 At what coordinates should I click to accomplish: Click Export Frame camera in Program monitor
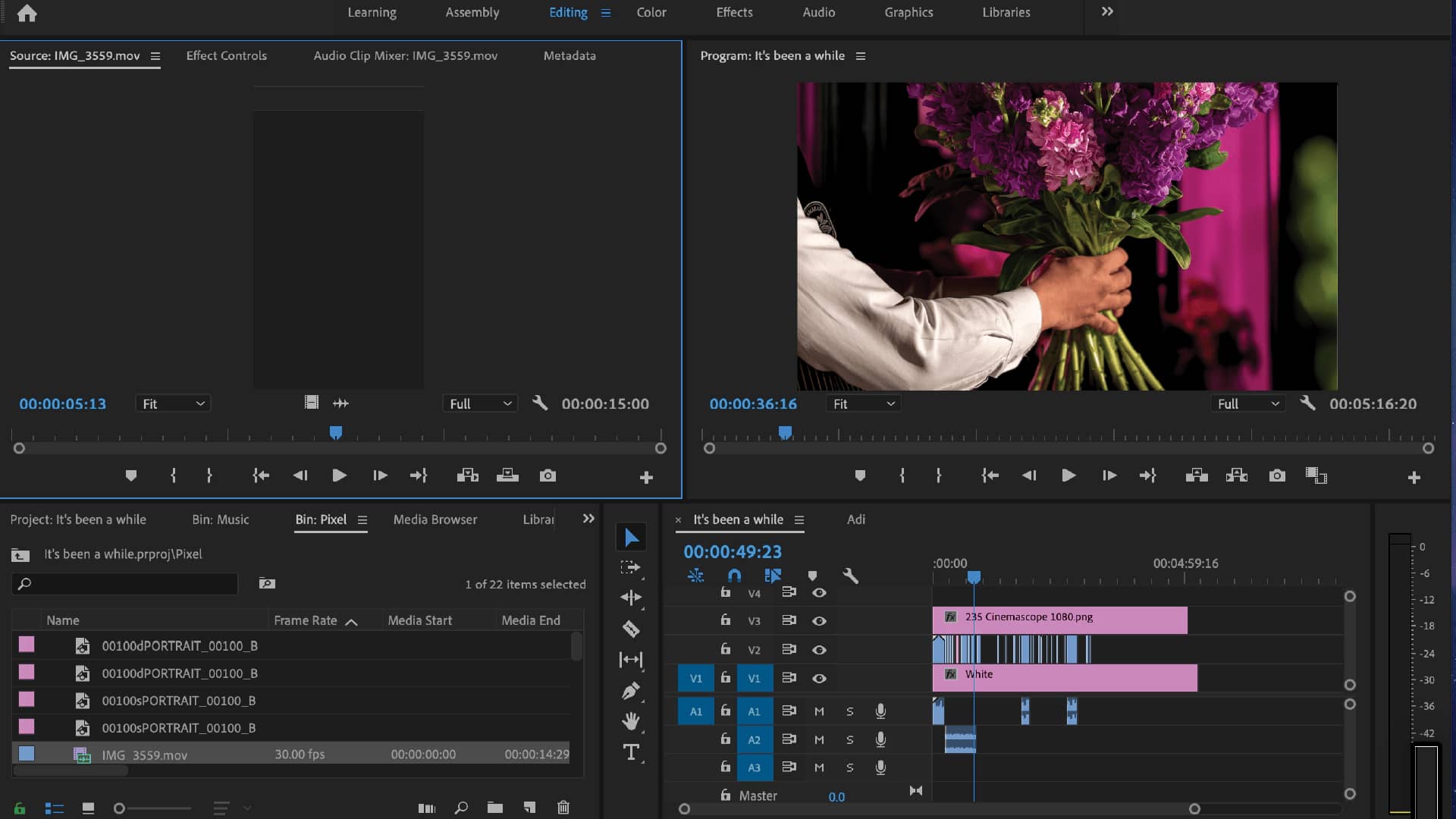coord(1277,475)
